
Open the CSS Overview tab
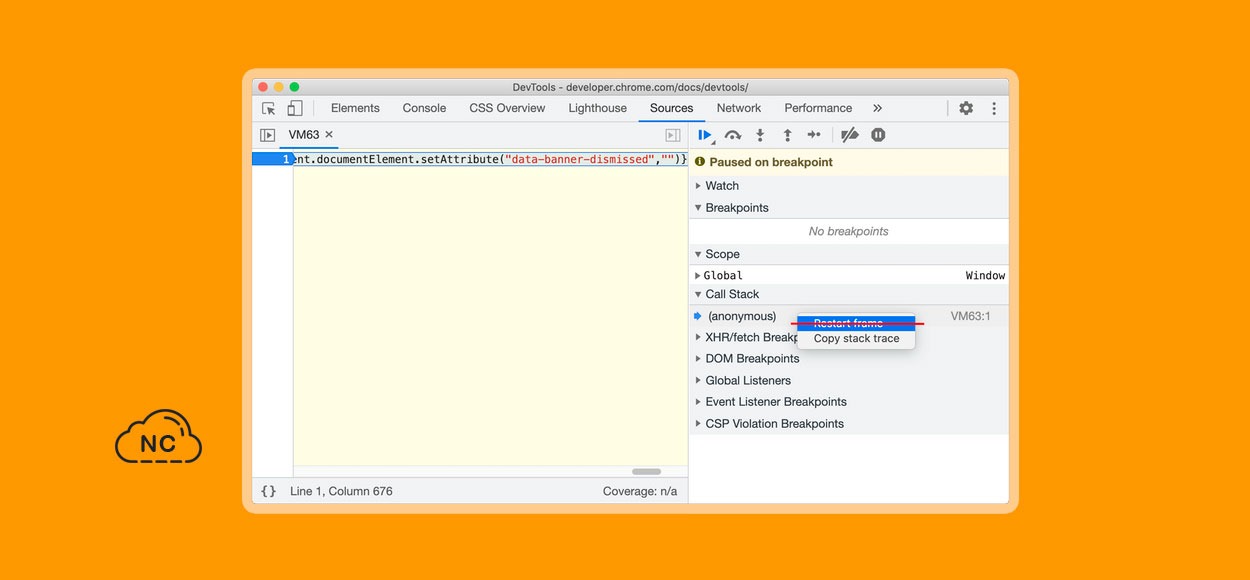coord(507,108)
